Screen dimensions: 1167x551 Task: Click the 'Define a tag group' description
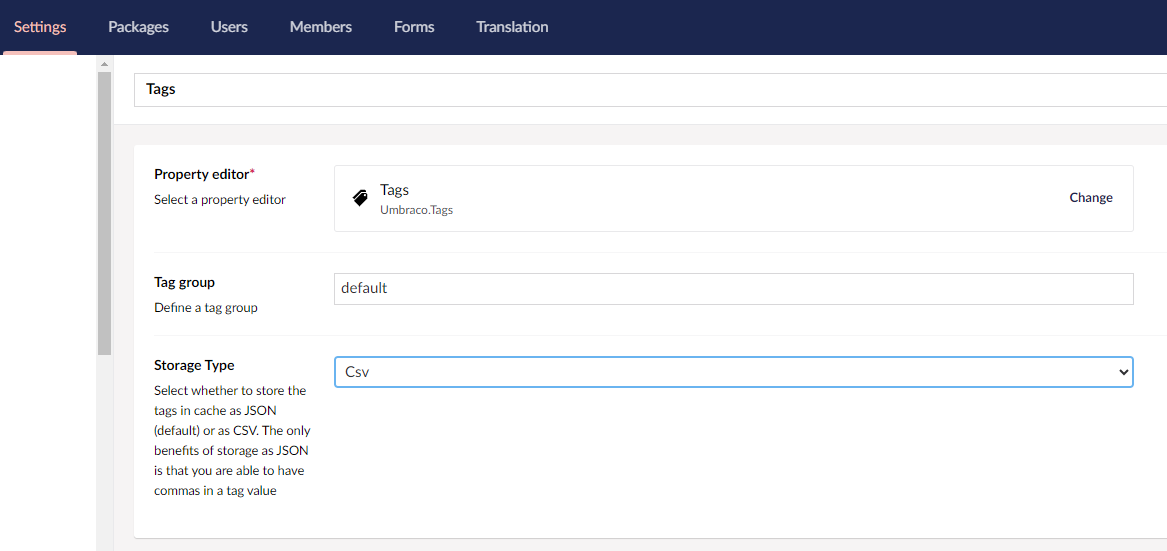click(205, 308)
